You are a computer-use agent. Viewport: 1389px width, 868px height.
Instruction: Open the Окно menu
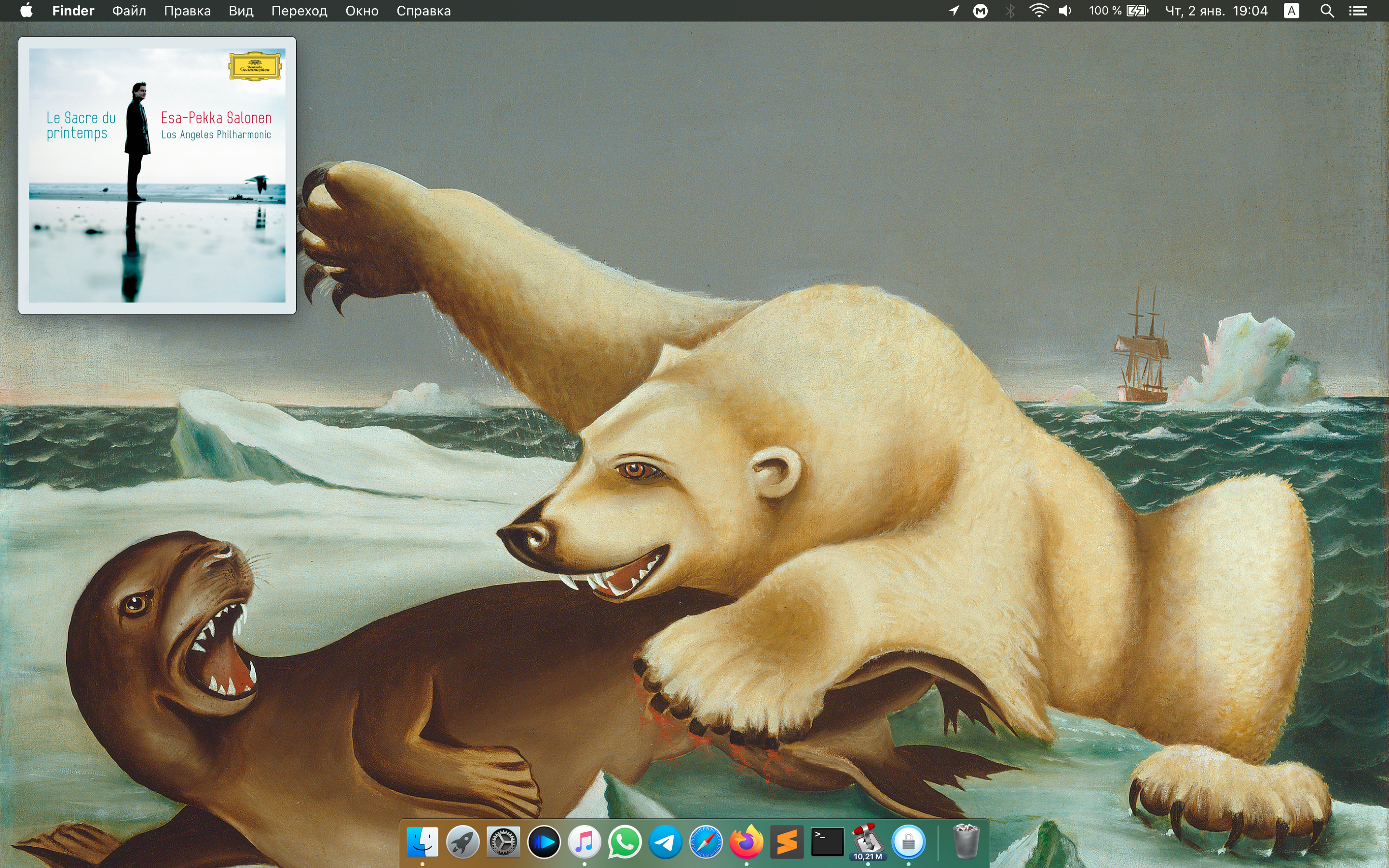click(x=362, y=11)
